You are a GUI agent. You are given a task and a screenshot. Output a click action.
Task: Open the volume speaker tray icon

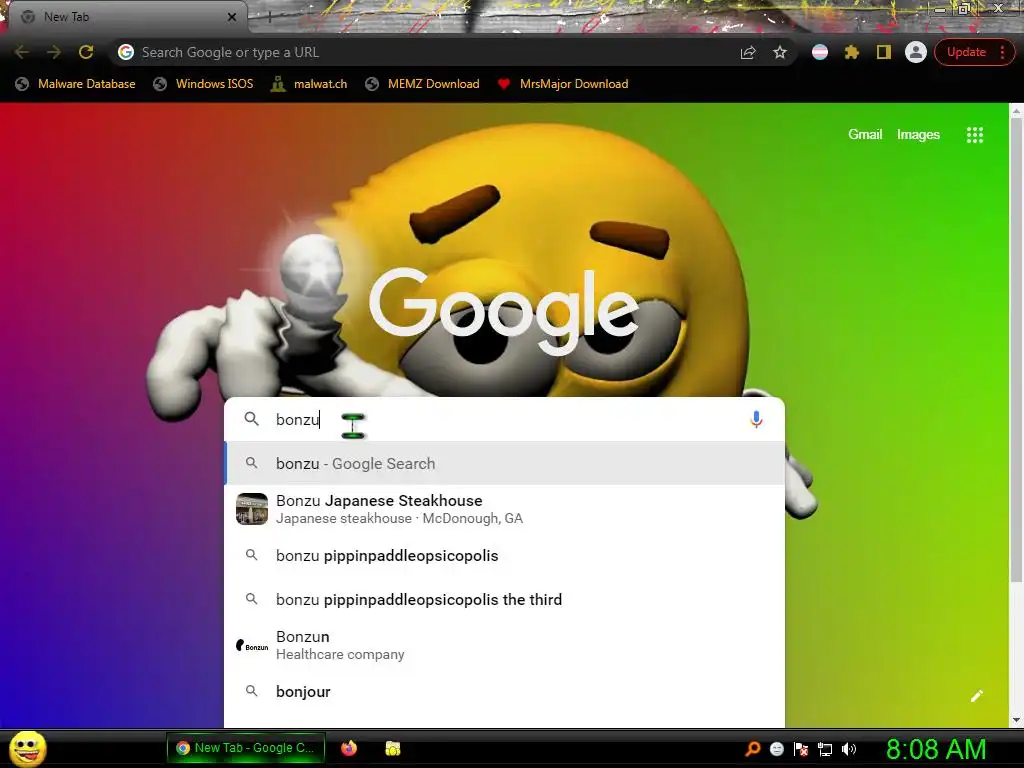pos(849,749)
